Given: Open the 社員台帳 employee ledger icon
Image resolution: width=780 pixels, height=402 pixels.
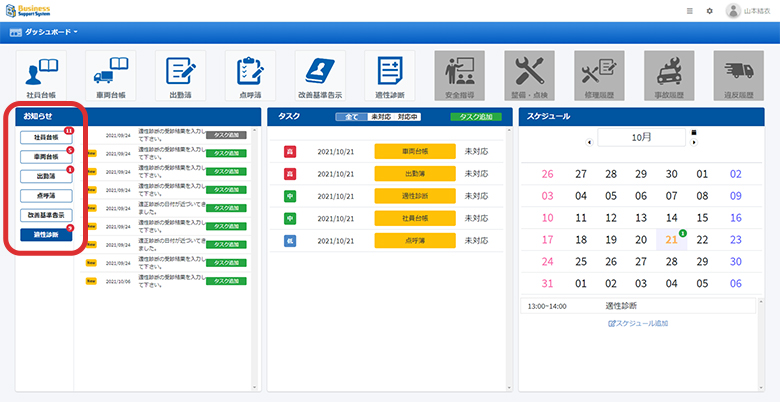Looking at the screenshot, I should [41, 73].
